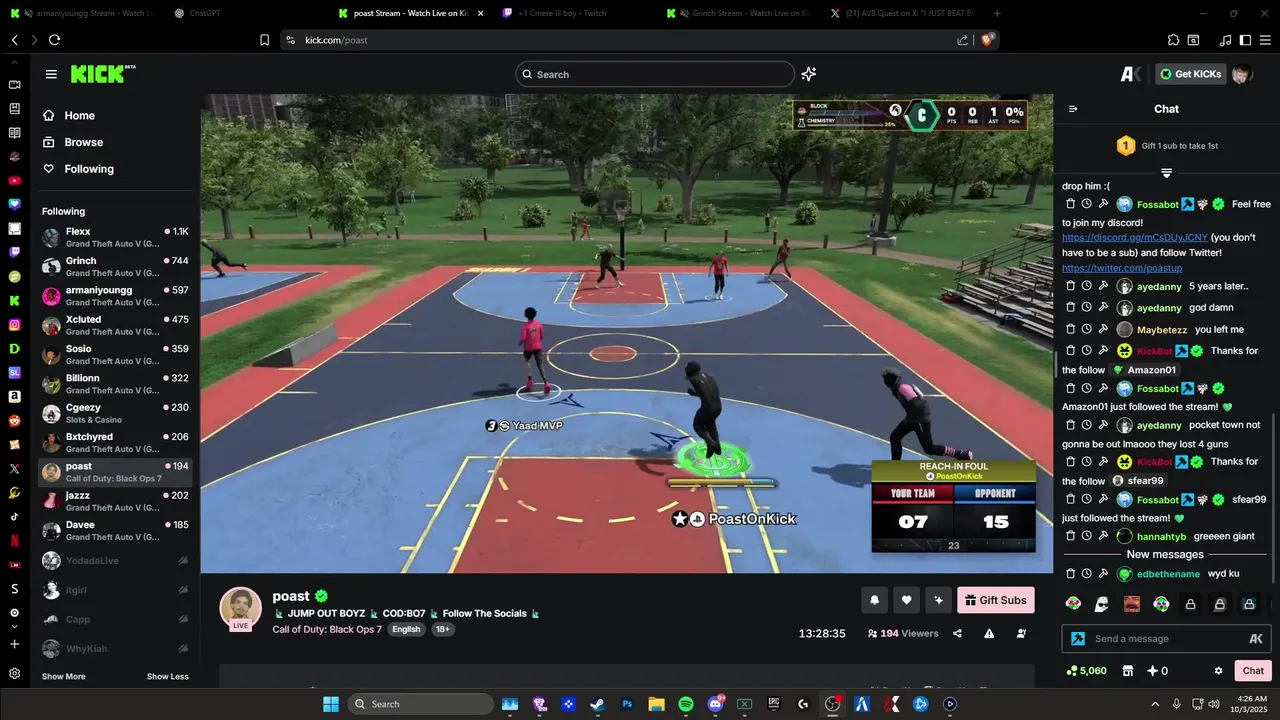Viewport: 1280px width, 720px height.
Task: Click the 5,060 channel points balance
Action: point(1086,671)
